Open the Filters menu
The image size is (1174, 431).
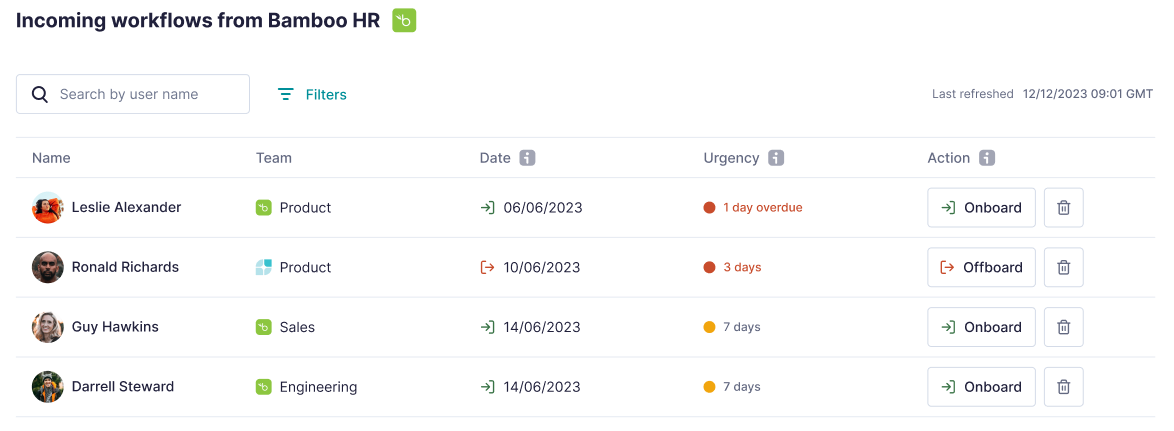coord(312,94)
